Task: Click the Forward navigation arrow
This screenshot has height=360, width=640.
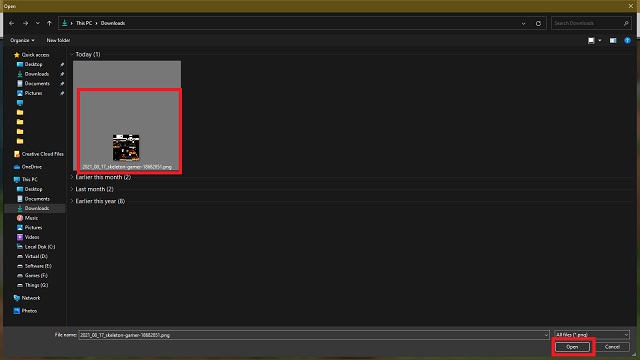Action: pyautogui.click(x=25, y=23)
